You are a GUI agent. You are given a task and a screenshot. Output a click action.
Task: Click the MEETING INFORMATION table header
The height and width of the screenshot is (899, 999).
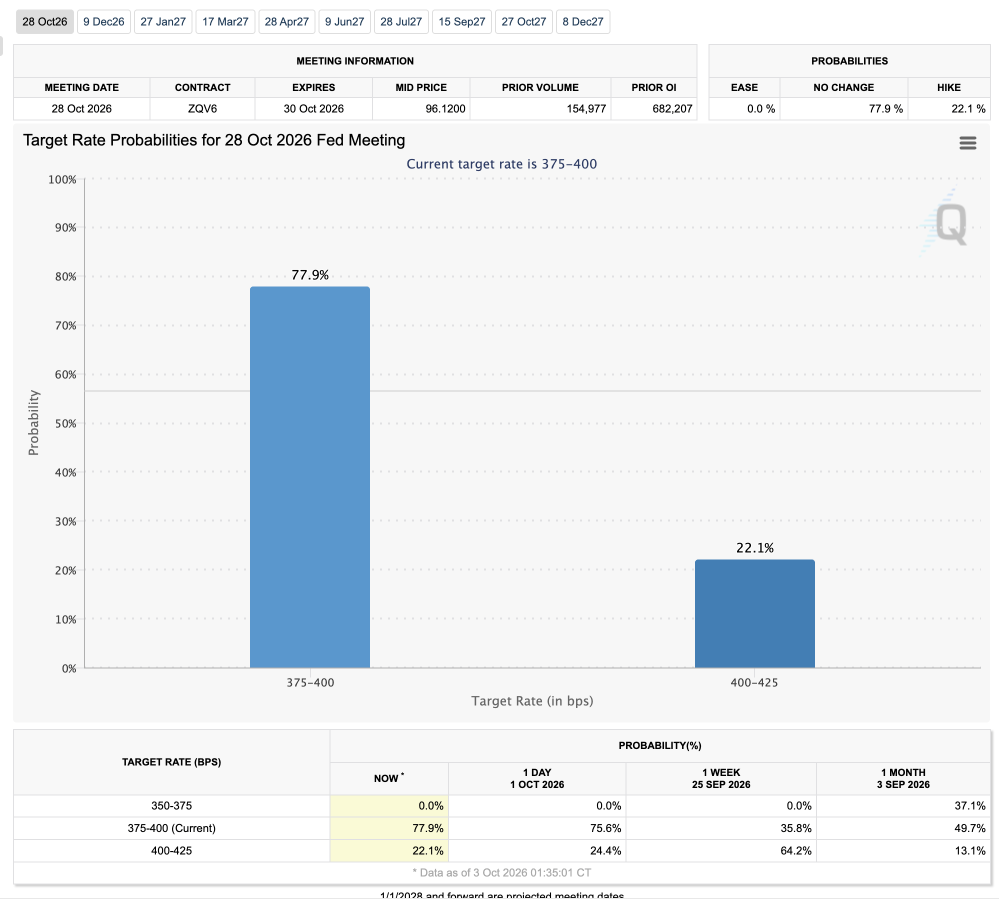(355, 61)
